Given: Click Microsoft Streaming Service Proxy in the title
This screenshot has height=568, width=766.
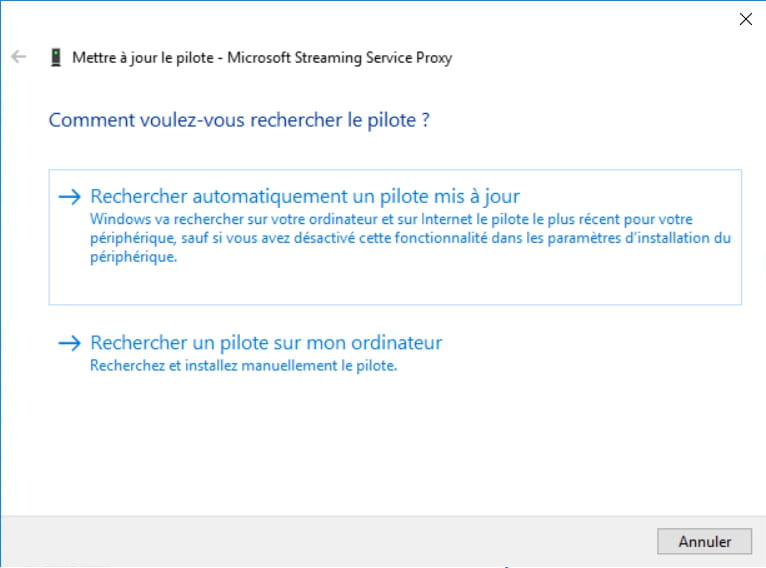Looking at the screenshot, I should (x=340, y=58).
